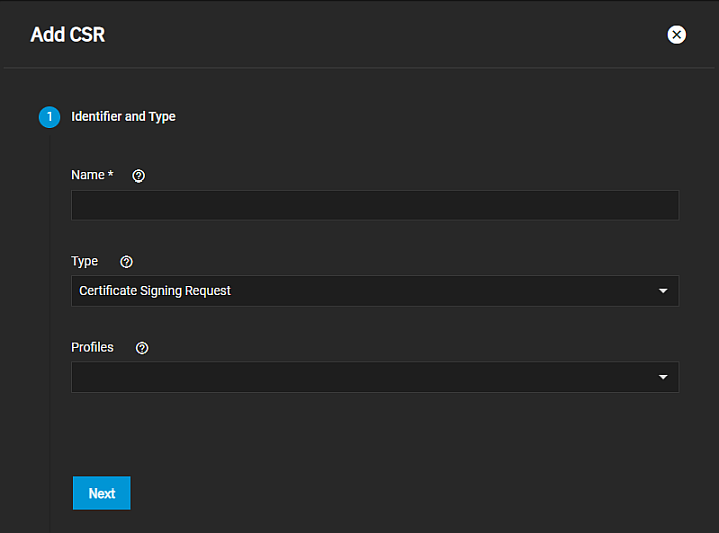Viewport: 719px width, 533px height.
Task: Click the step 1 number circle
Action: 49,117
